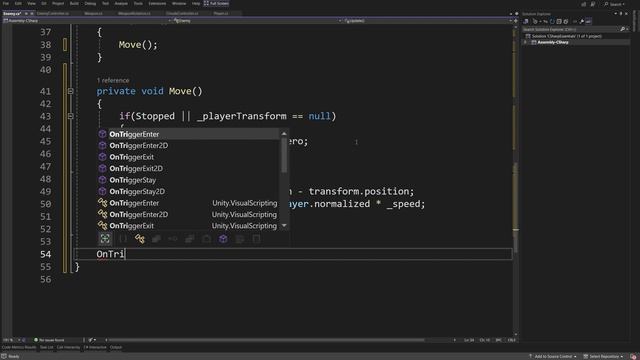Collapse the Move() method outline at line 41

coord(70,91)
